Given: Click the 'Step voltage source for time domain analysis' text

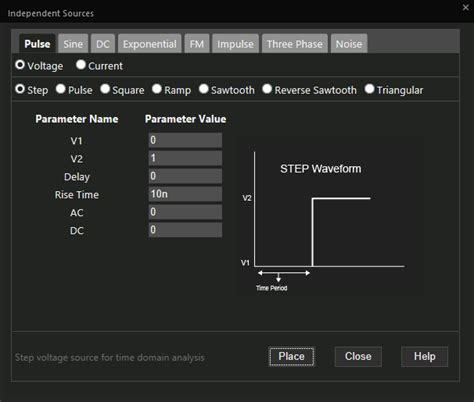Looking at the screenshot, I should (110, 358).
